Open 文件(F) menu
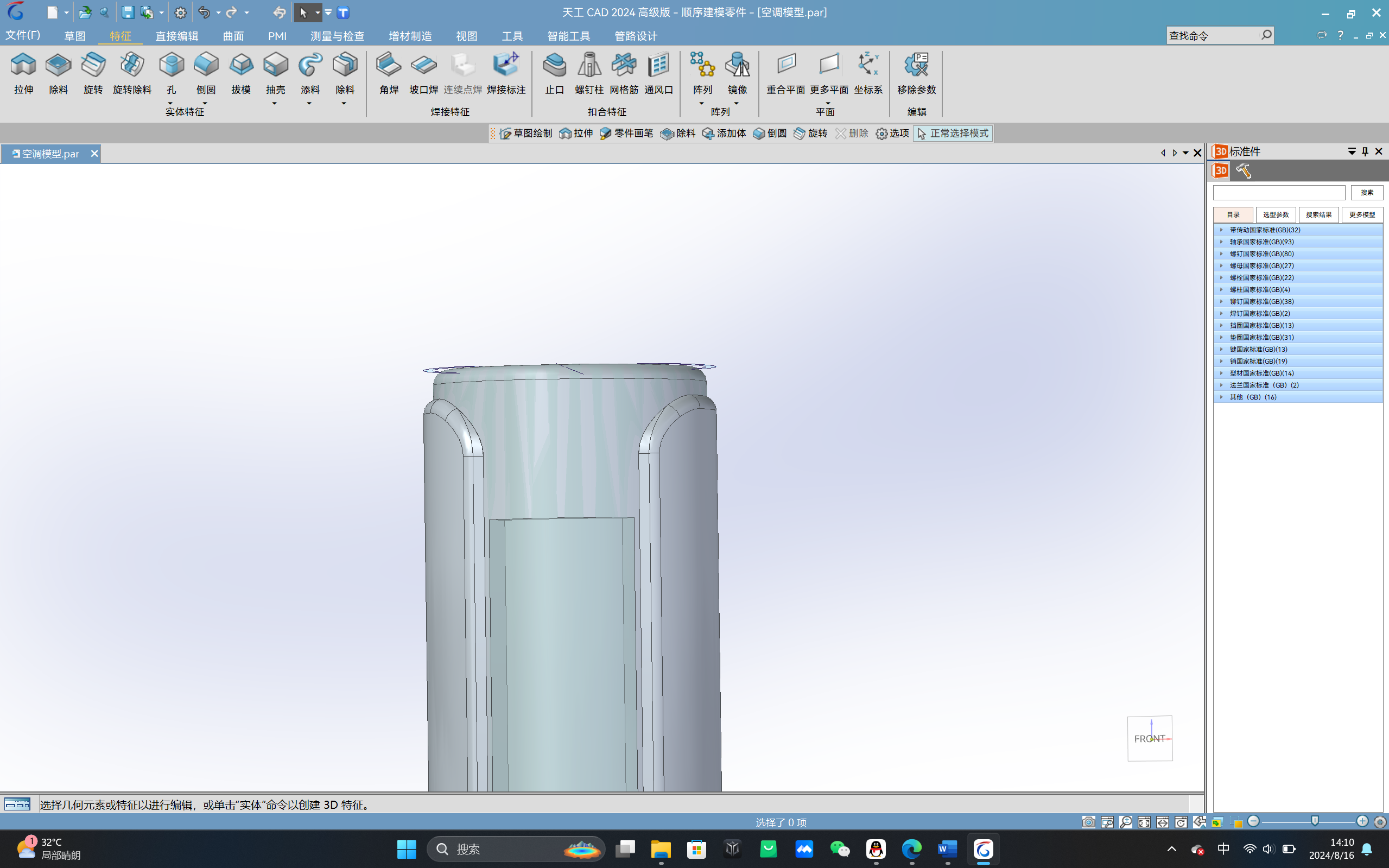Viewport: 1389px width, 868px height. pyautogui.click(x=23, y=36)
